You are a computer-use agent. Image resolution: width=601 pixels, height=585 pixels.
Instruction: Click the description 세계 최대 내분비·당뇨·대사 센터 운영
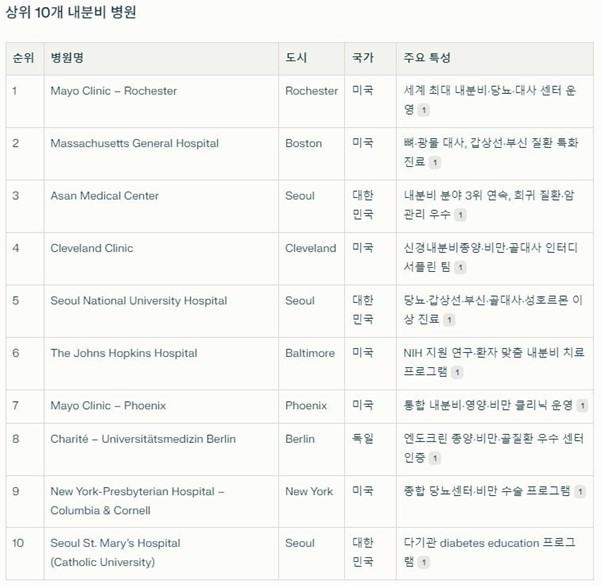point(489,100)
